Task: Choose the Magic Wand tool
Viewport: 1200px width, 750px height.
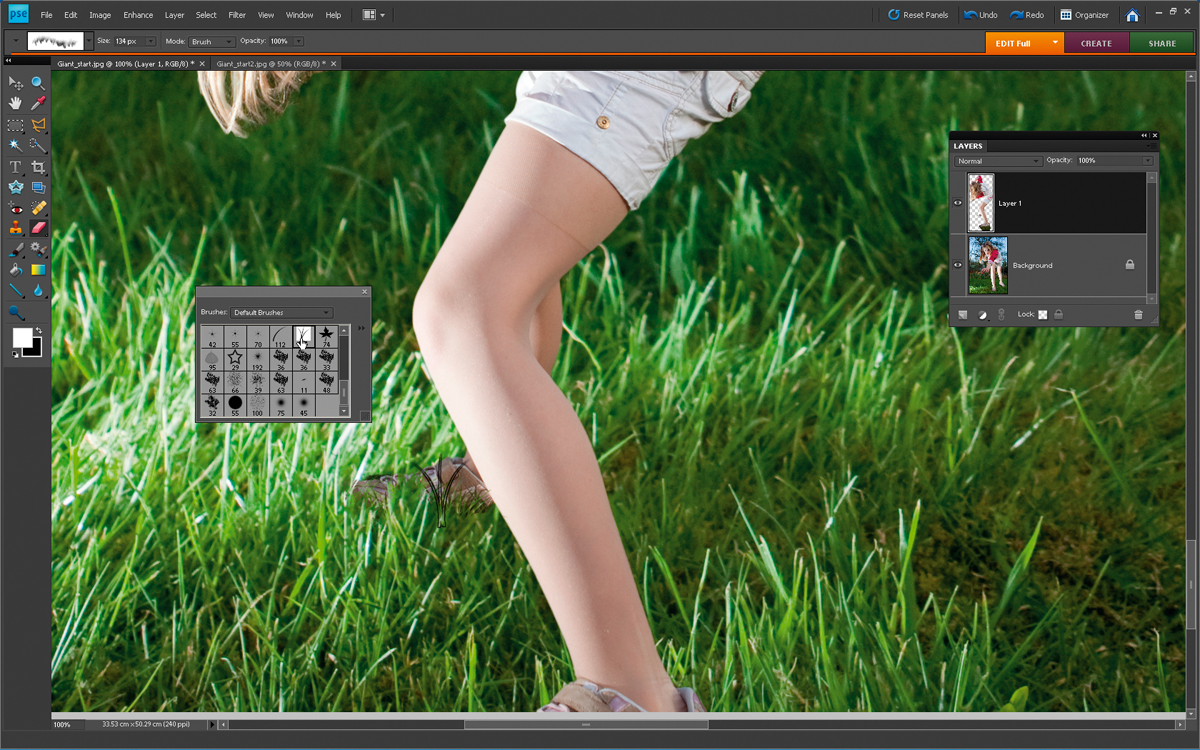Action: pyautogui.click(x=16, y=145)
